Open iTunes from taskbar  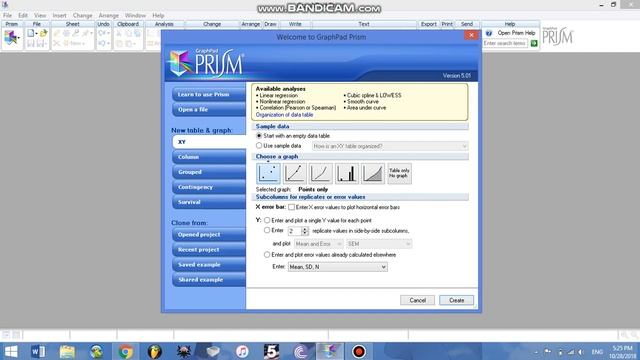tap(242, 351)
